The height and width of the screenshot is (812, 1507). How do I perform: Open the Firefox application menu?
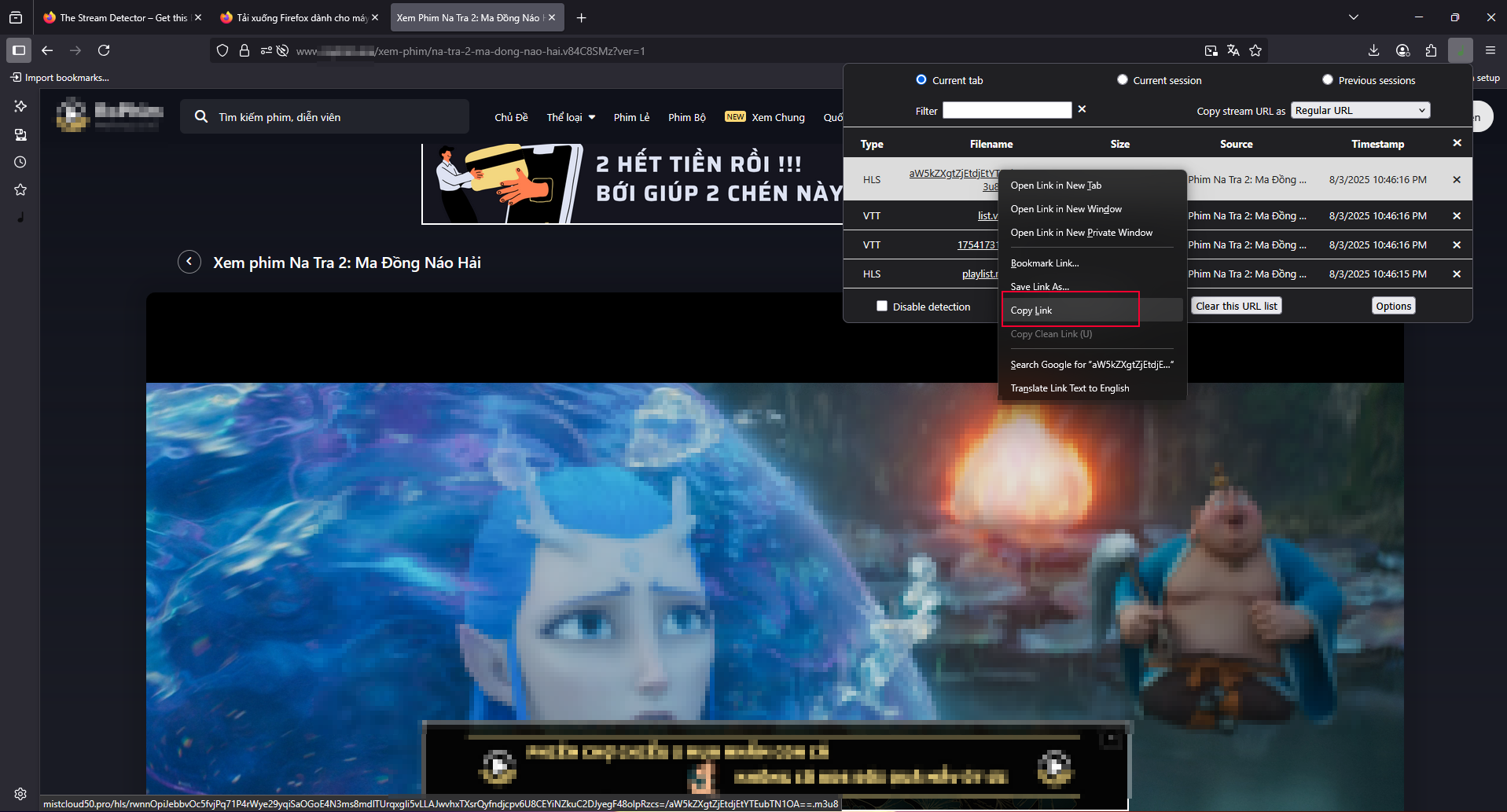1490,50
